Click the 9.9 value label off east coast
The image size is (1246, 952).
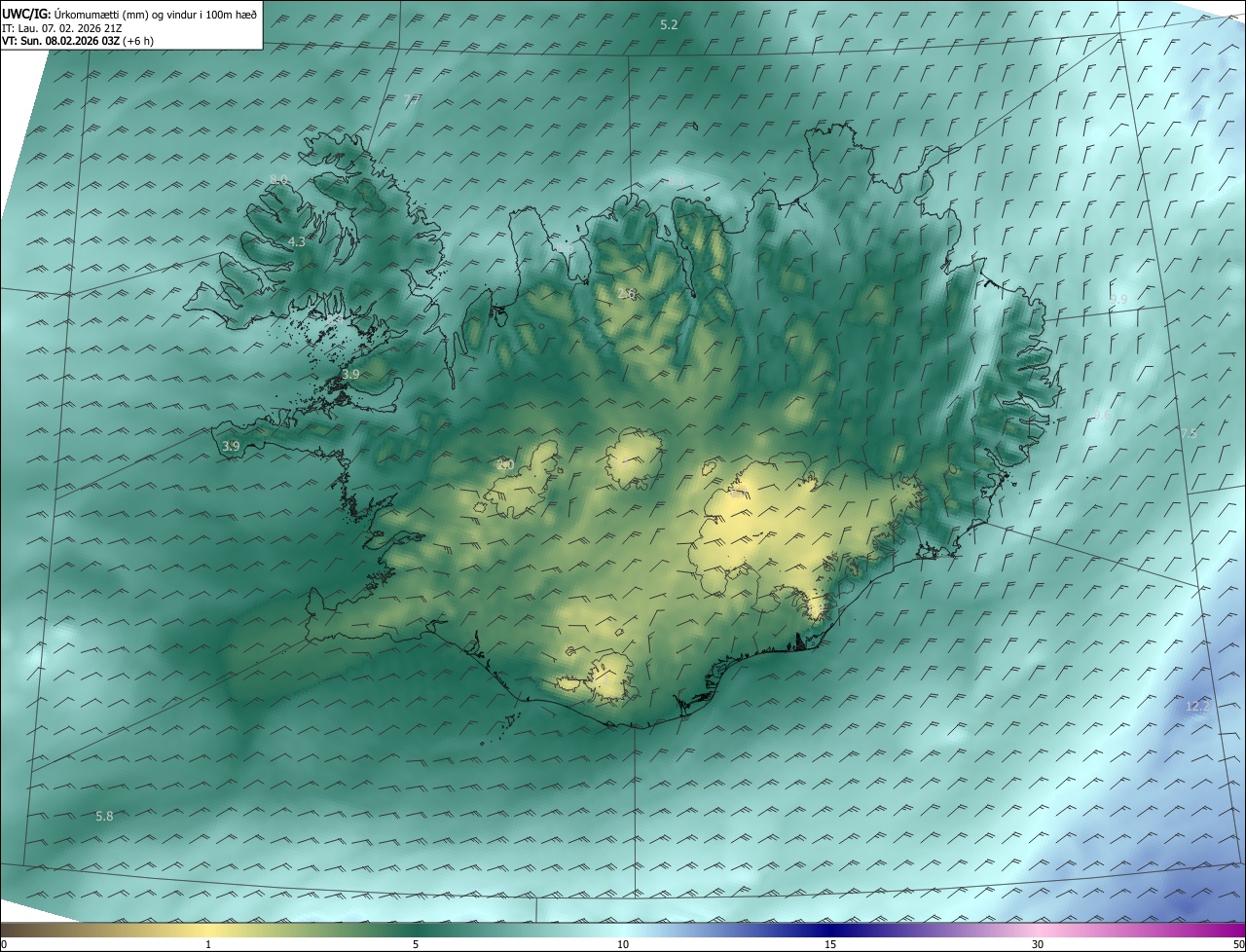click(1118, 299)
